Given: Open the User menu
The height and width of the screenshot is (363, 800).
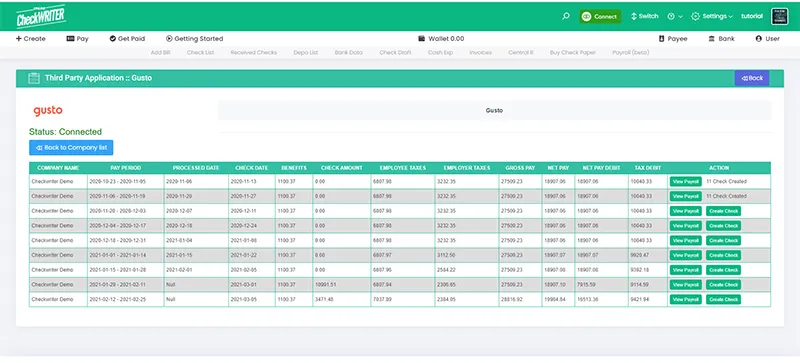Looking at the screenshot, I should (767, 38).
